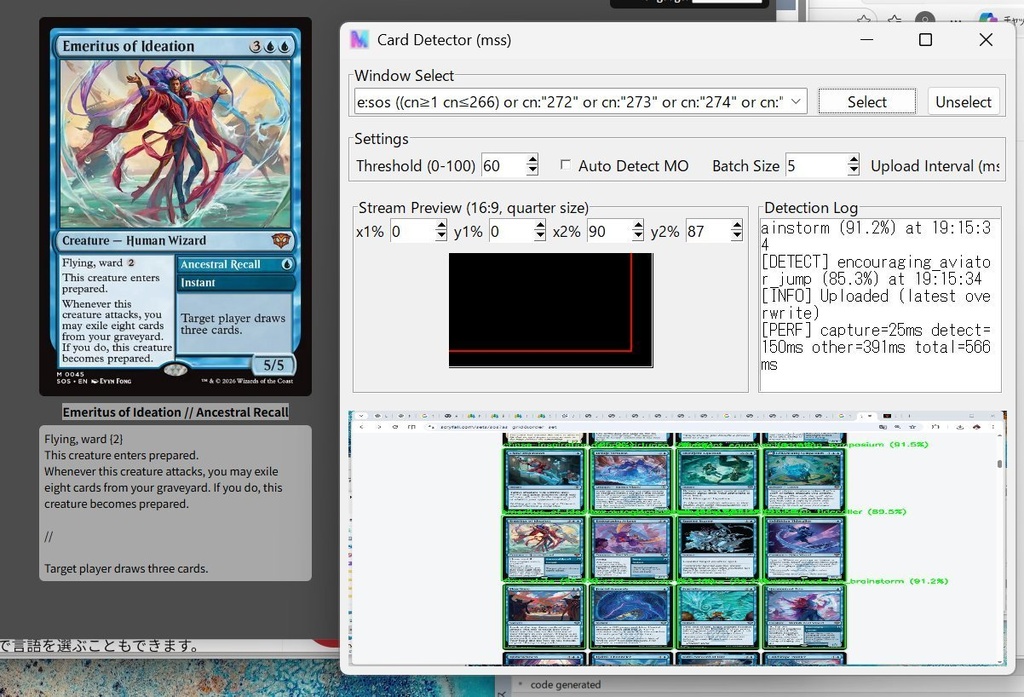
Task: Open the Window Select dropdown arrow
Action: pos(795,102)
